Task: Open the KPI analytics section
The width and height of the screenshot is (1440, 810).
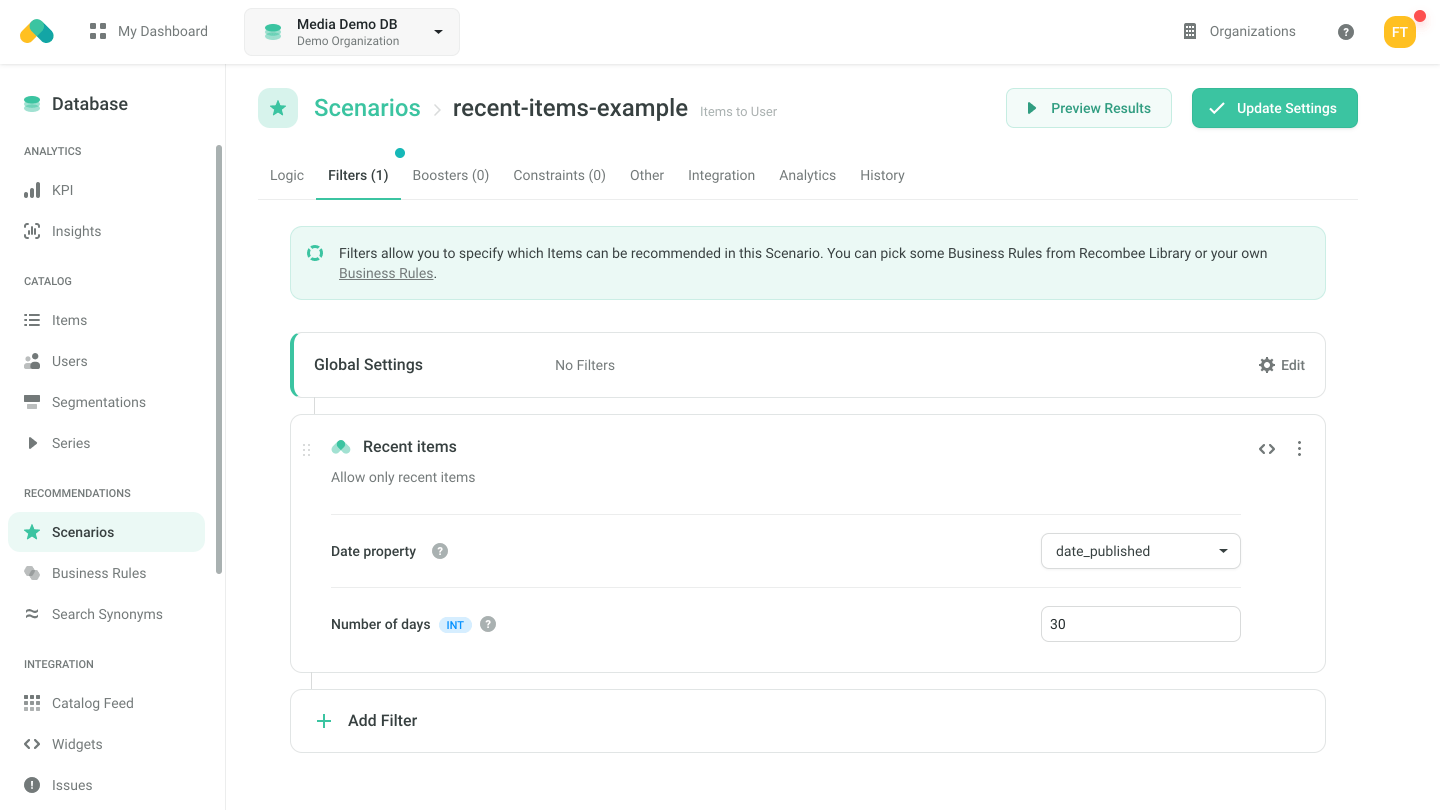Action: point(62,190)
